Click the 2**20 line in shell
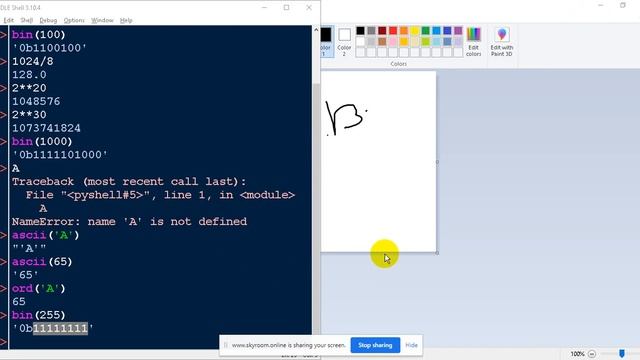This screenshot has height=360, width=640. click(29, 88)
